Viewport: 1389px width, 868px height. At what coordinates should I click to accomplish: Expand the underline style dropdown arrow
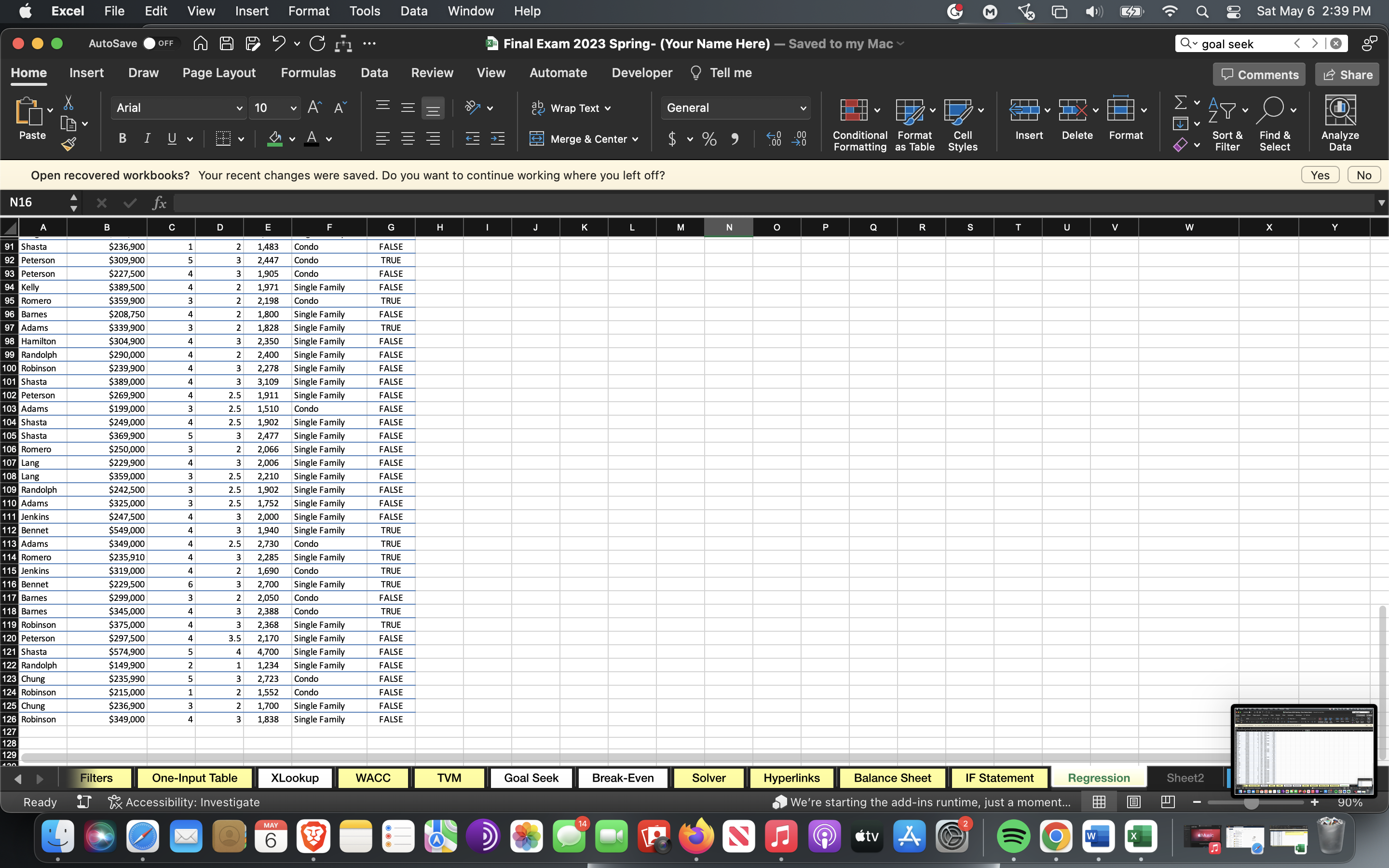click(190, 139)
